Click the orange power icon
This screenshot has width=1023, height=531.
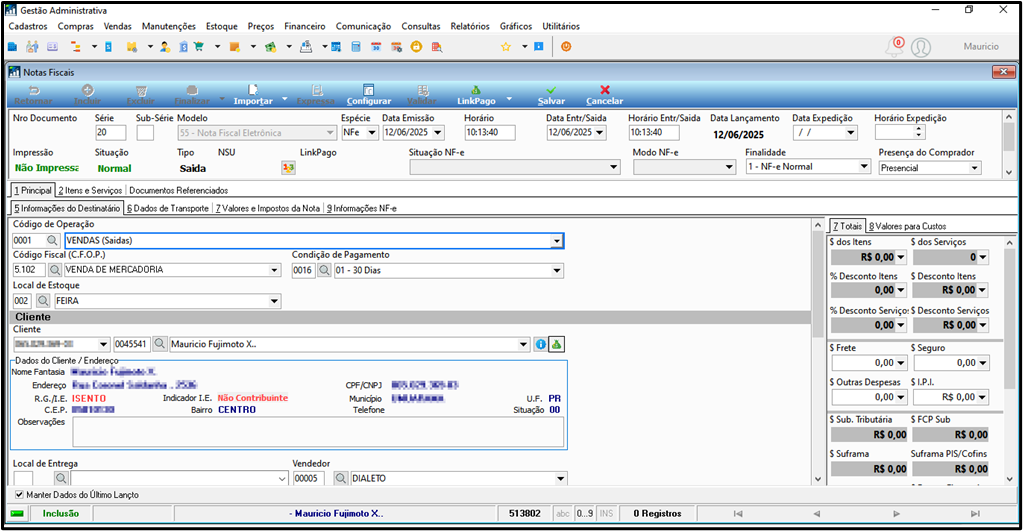(566, 47)
